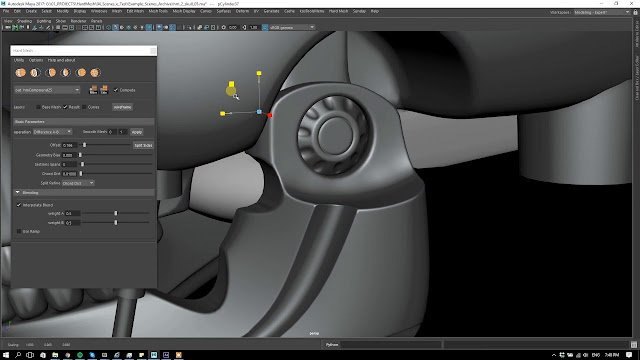The image size is (640, 360).
Task: Click the Maya icon in the taskbar
Action: (154, 355)
